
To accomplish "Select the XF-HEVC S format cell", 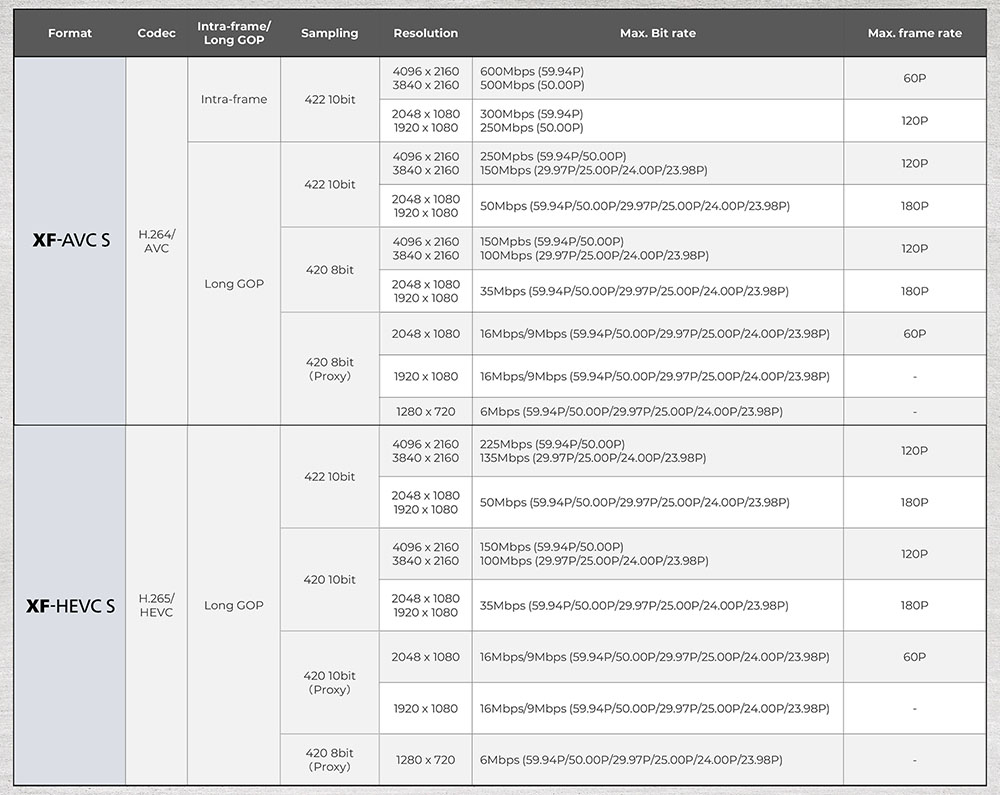I will click(x=70, y=605).
